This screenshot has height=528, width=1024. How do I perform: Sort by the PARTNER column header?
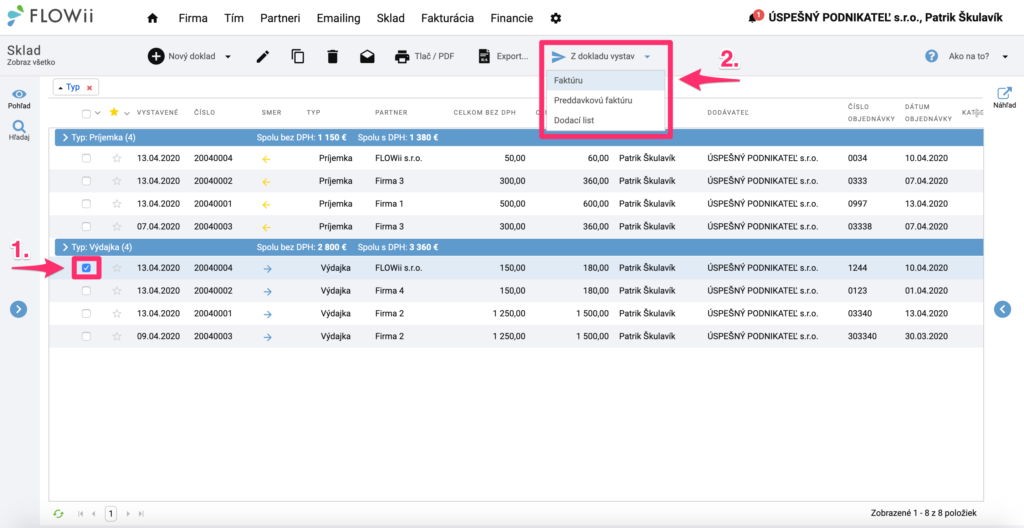pyautogui.click(x=391, y=112)
